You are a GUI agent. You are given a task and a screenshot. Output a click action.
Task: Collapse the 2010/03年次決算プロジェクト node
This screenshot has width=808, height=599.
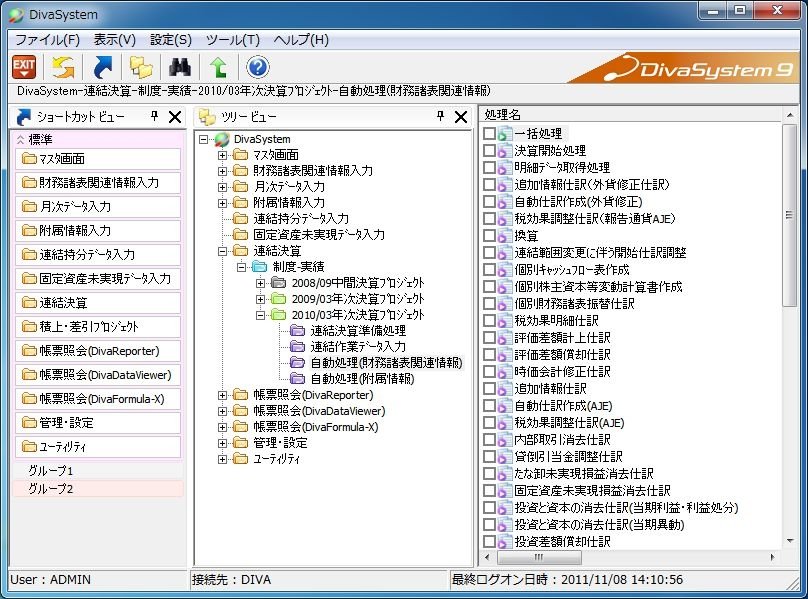pos(260,315)
